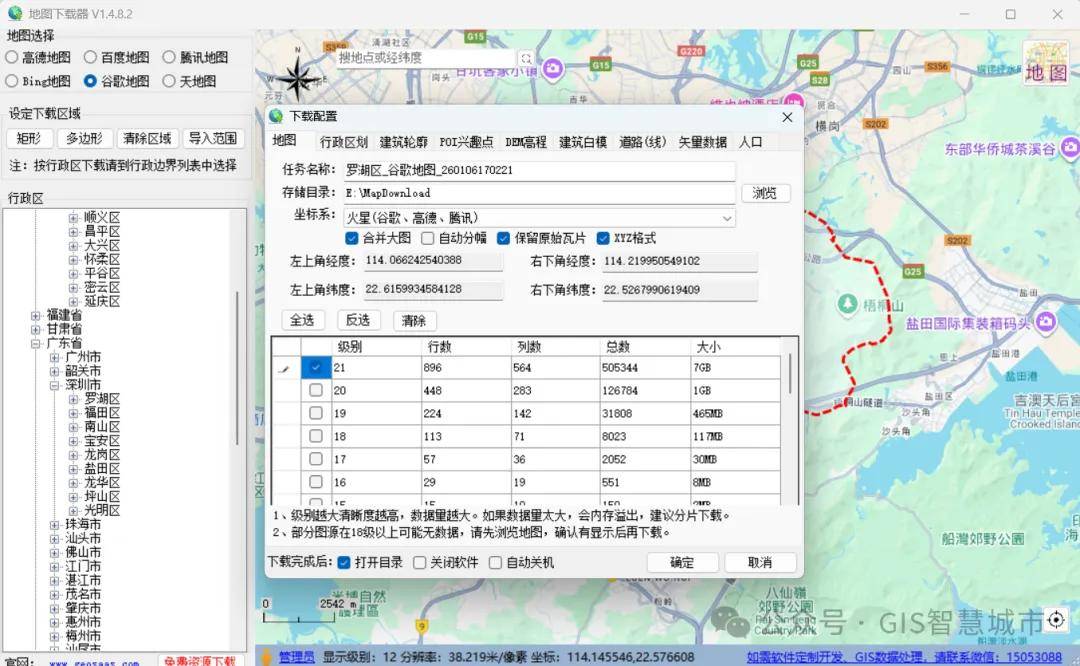
Task: Open the 坐标系 coordinate system dropdown
Action: (727, 218)
